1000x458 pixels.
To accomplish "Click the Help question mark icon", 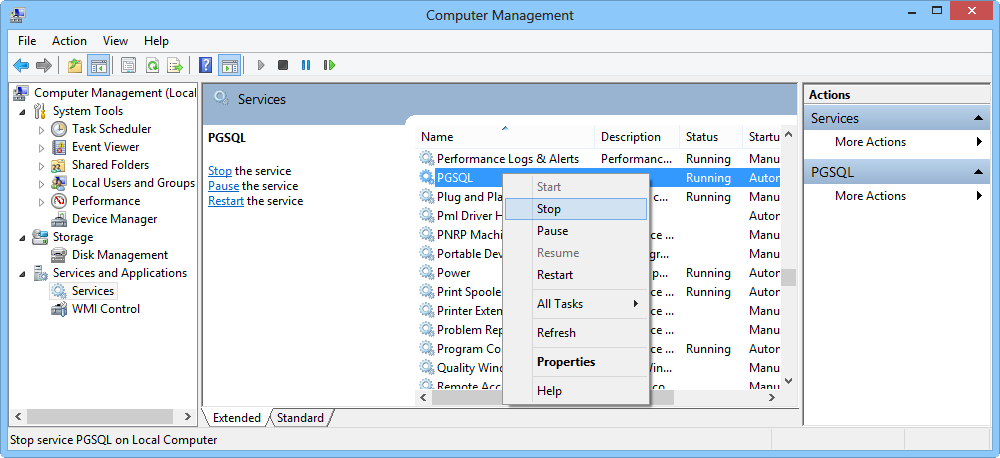I will pyautogui.click(x=205, y=66).
